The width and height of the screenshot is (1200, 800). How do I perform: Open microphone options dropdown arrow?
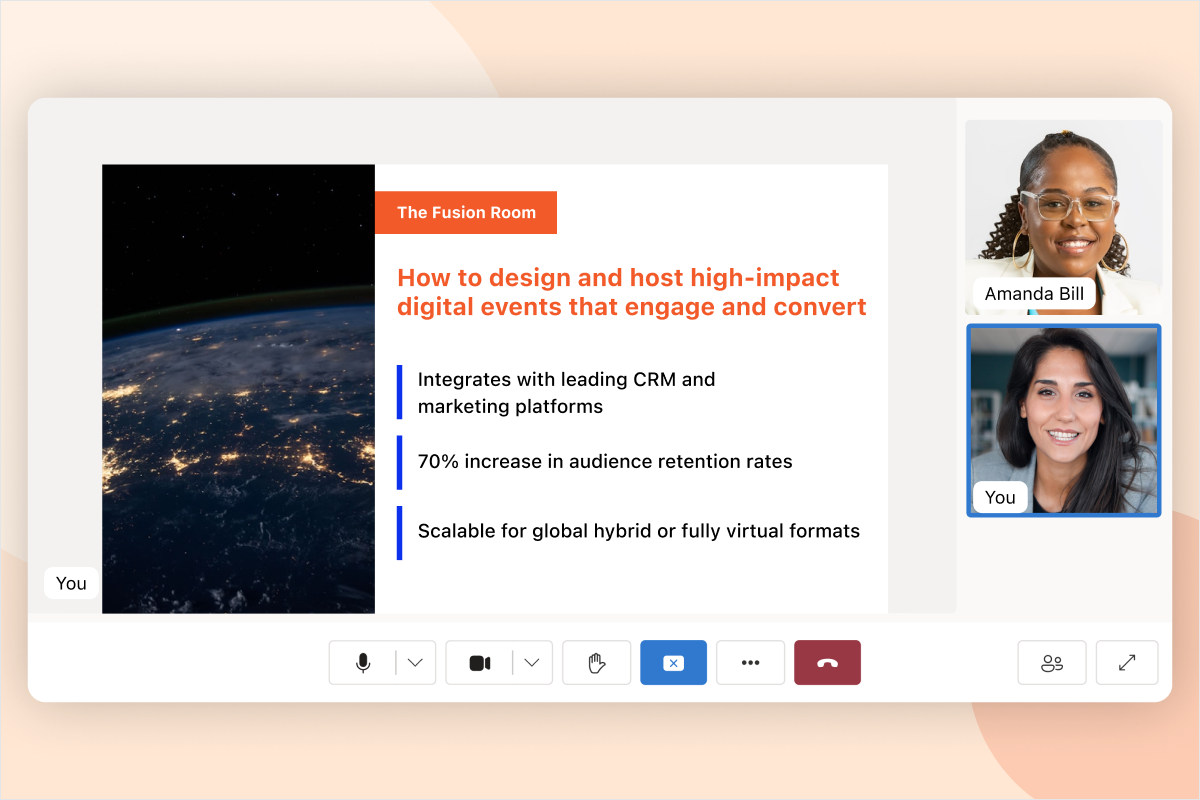(416, 663)
